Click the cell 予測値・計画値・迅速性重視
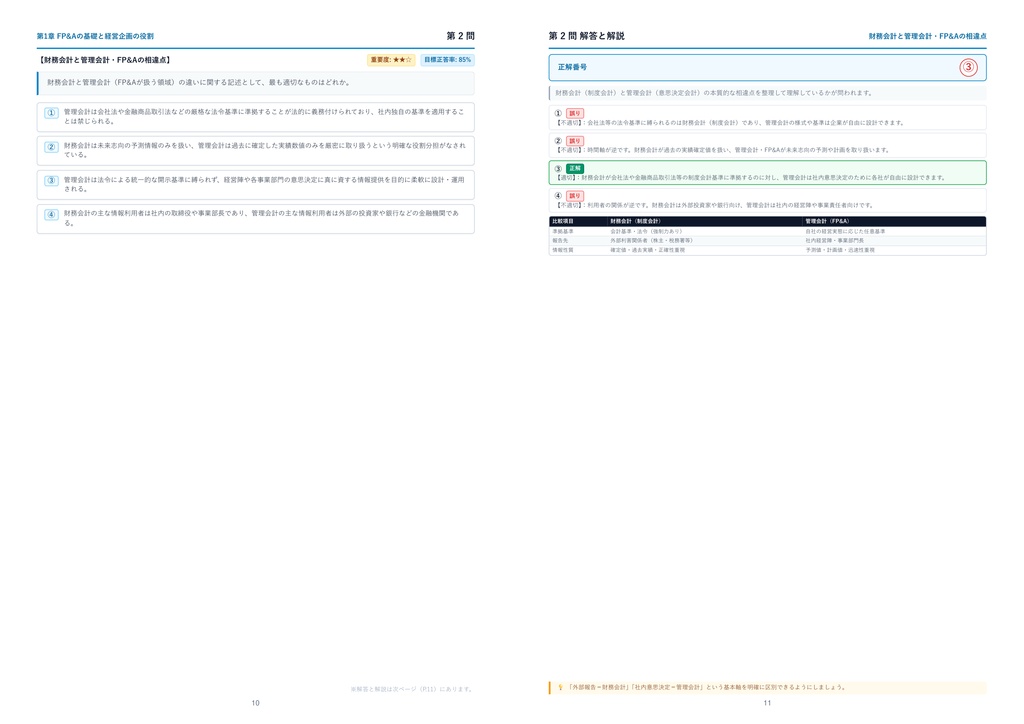The height and width of the screenshot is (724, 1024). pos(840,249)
